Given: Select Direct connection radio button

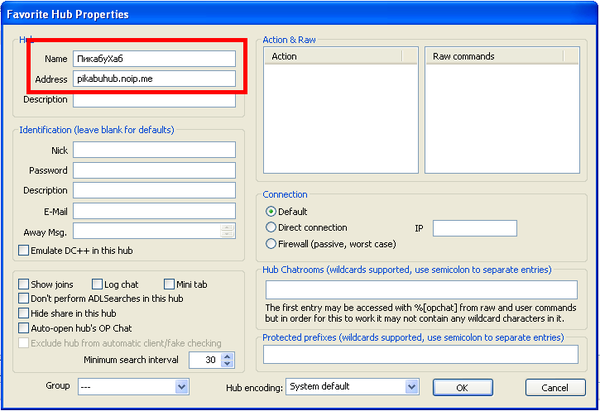Looking at the screenshot, I should [x=271, y=228].
